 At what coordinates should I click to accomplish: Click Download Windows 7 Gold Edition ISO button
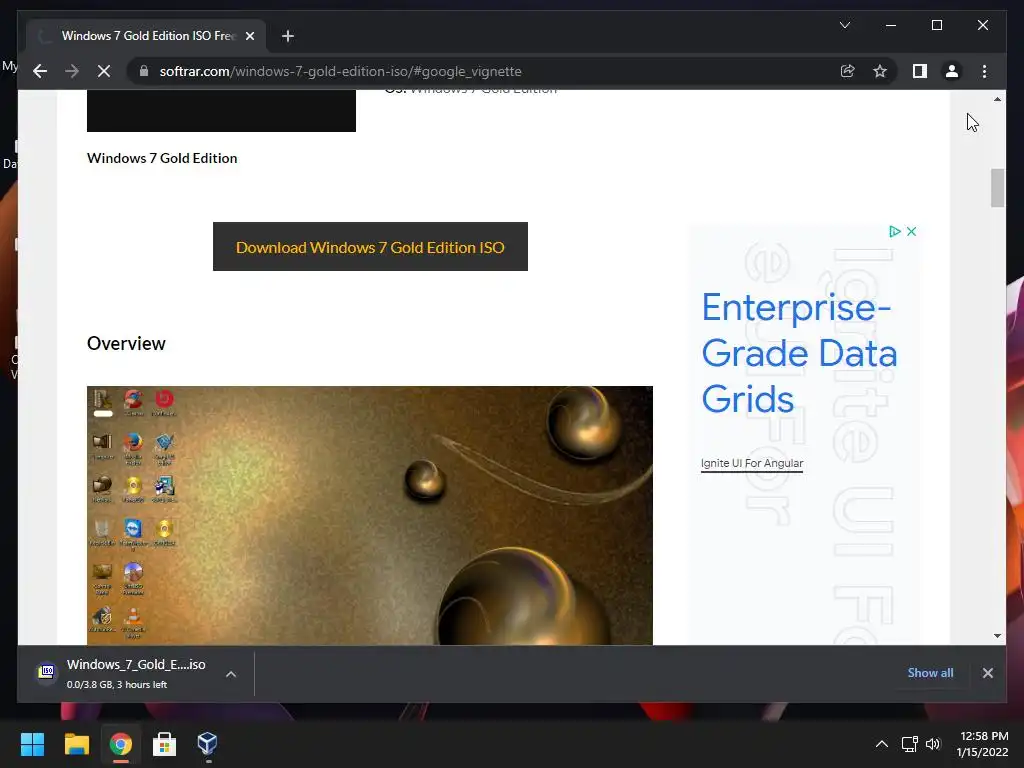click(x=370, y=247)
